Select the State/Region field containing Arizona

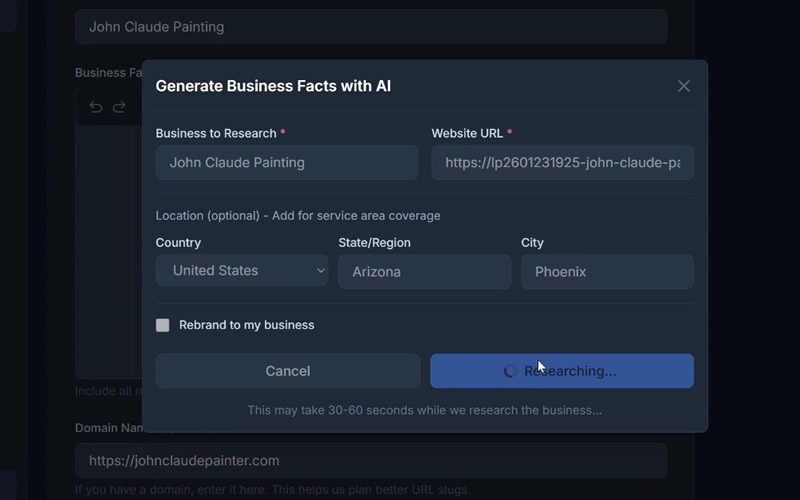pos(424,271)
